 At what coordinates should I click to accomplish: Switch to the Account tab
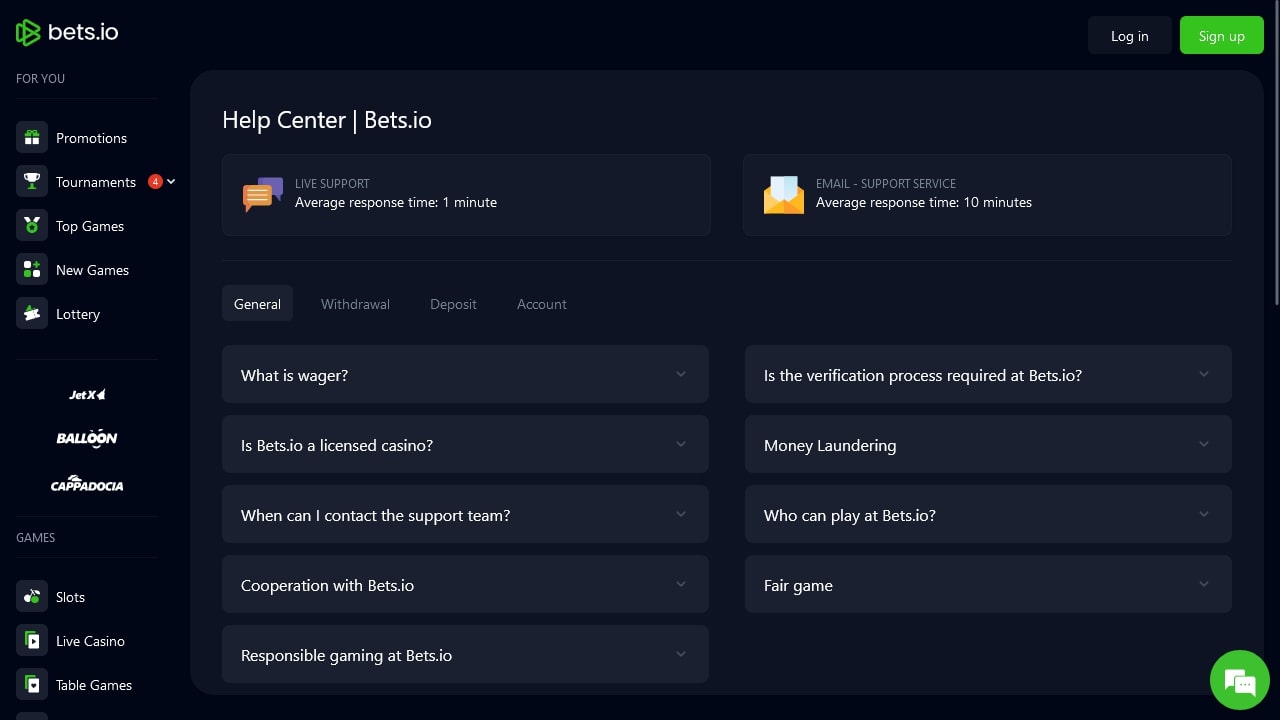coord(542,303)
